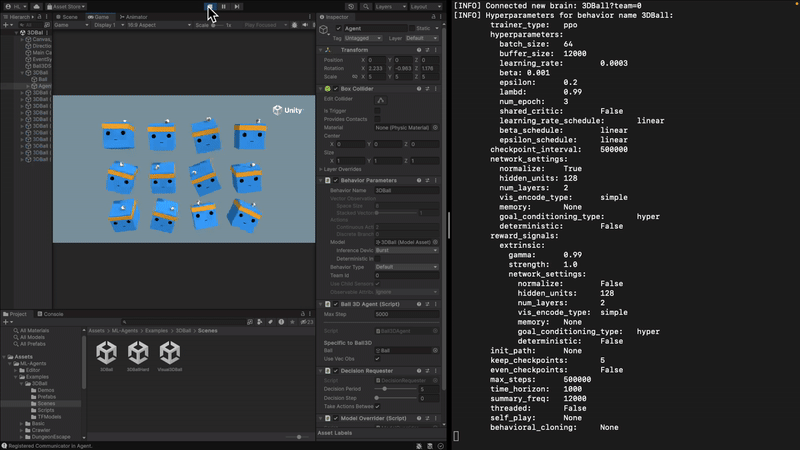Open the Layout dropdown

pos(426,7)
